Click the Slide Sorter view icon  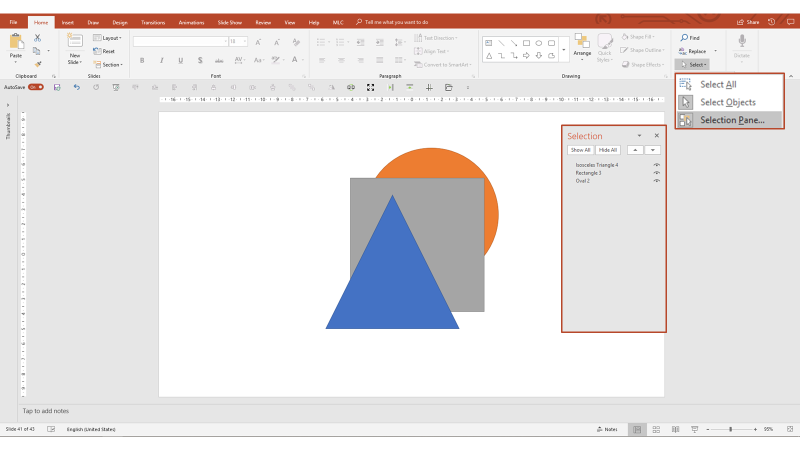point(656,430)
